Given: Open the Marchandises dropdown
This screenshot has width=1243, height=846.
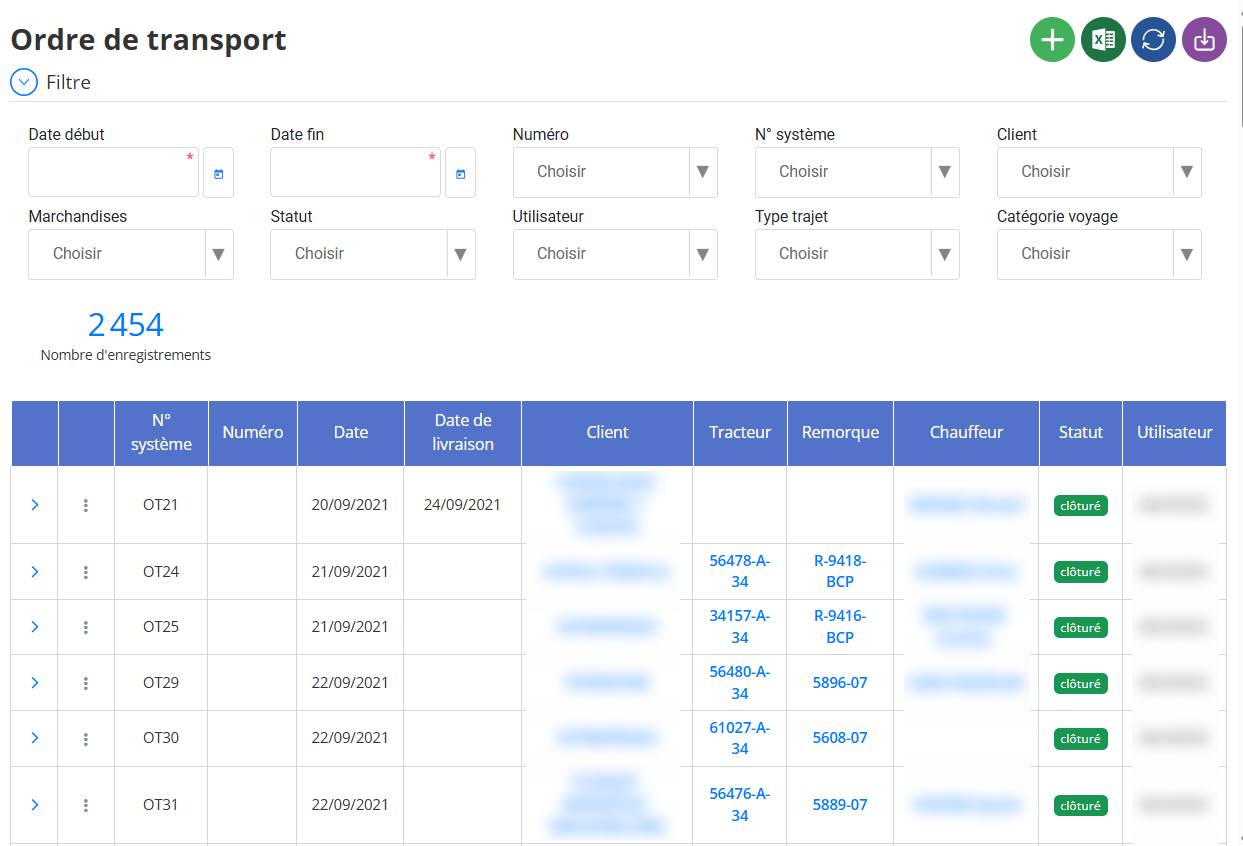Looking at the screenshot, I should (x=131, y=254).
